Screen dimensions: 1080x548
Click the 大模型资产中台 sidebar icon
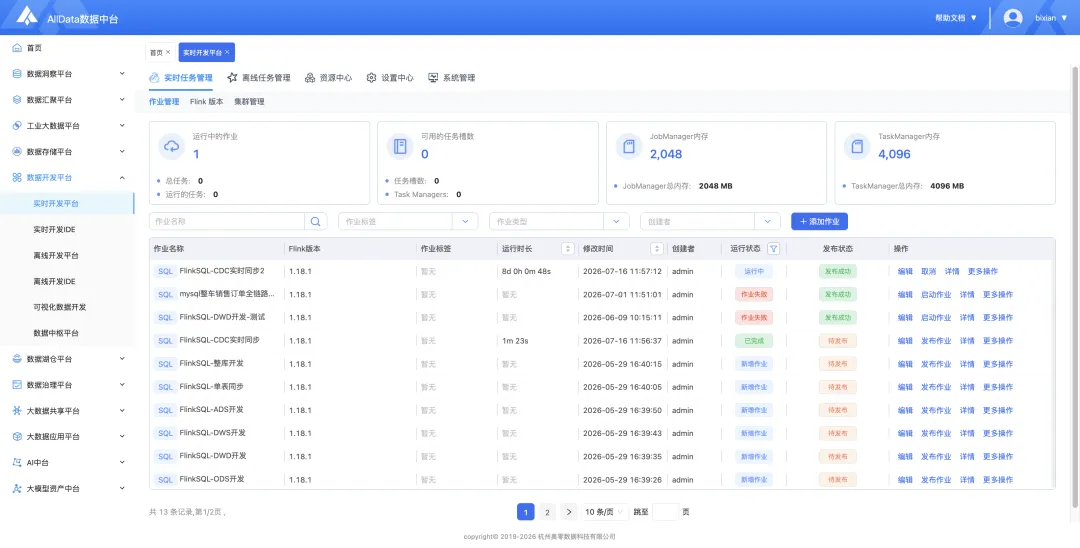[17, 488]
